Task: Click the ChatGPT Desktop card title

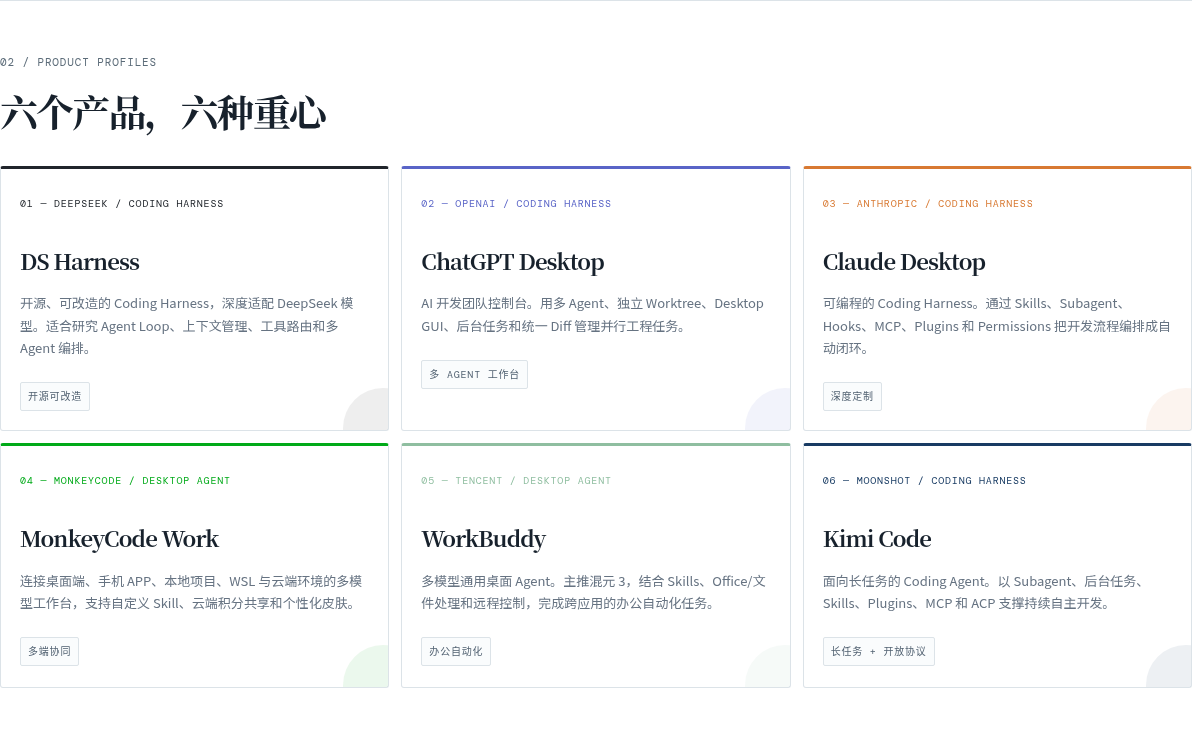Action: pos(512,262)
